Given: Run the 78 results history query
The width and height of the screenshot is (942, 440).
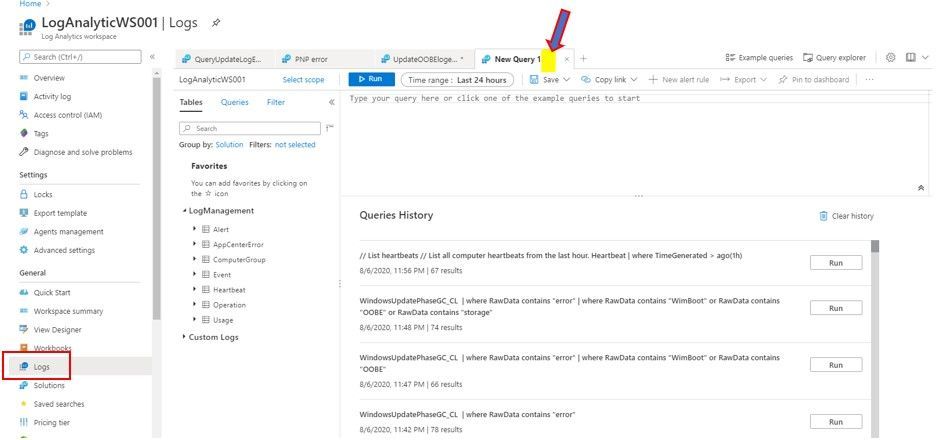Looking at the screenshot, I should click(x=836, y=422).
